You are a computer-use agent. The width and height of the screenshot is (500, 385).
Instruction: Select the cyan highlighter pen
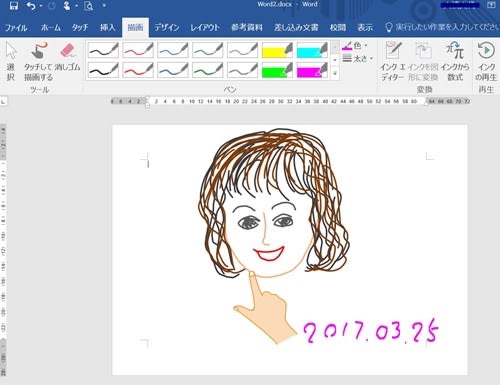[312, 50]
